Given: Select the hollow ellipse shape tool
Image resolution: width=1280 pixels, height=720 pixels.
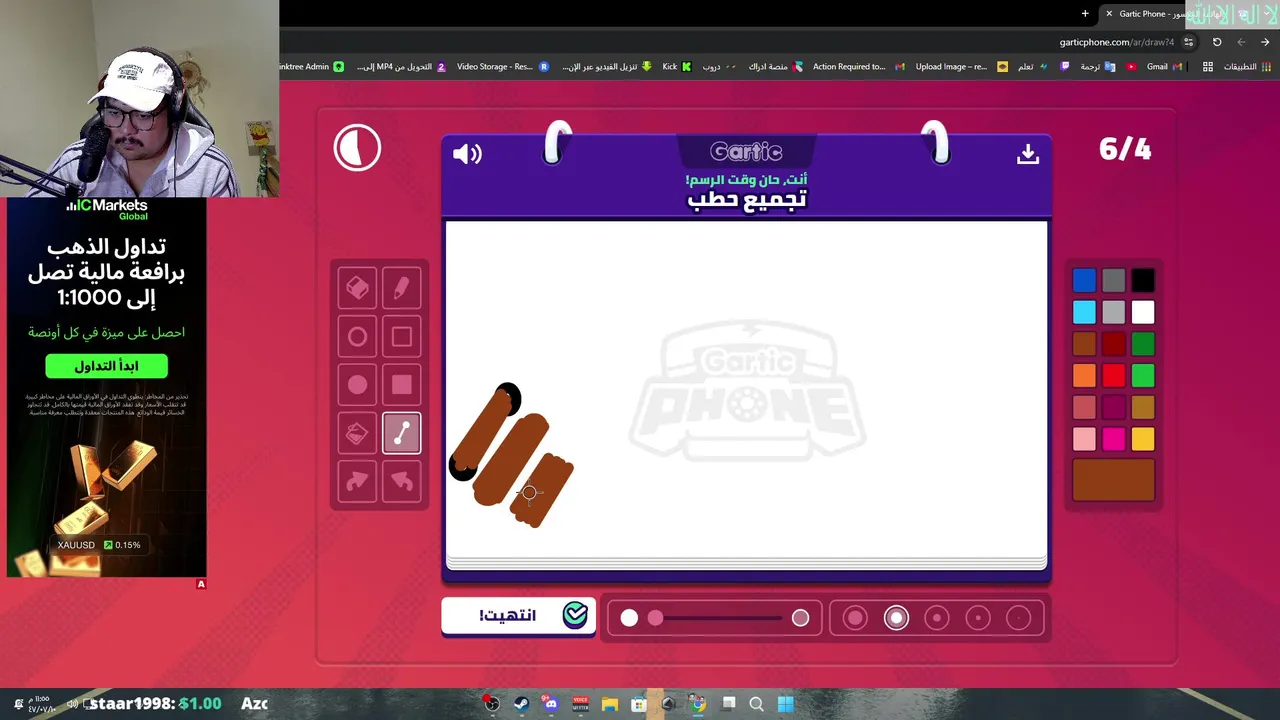Looking at the screenshot, I should 357,337.
